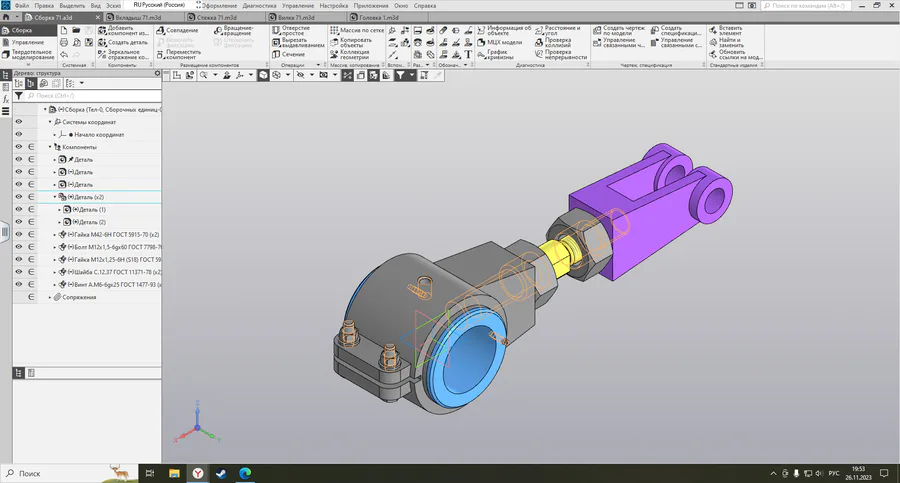
Task: Expand the Сопряжения tree node
Action: point(50,297)
